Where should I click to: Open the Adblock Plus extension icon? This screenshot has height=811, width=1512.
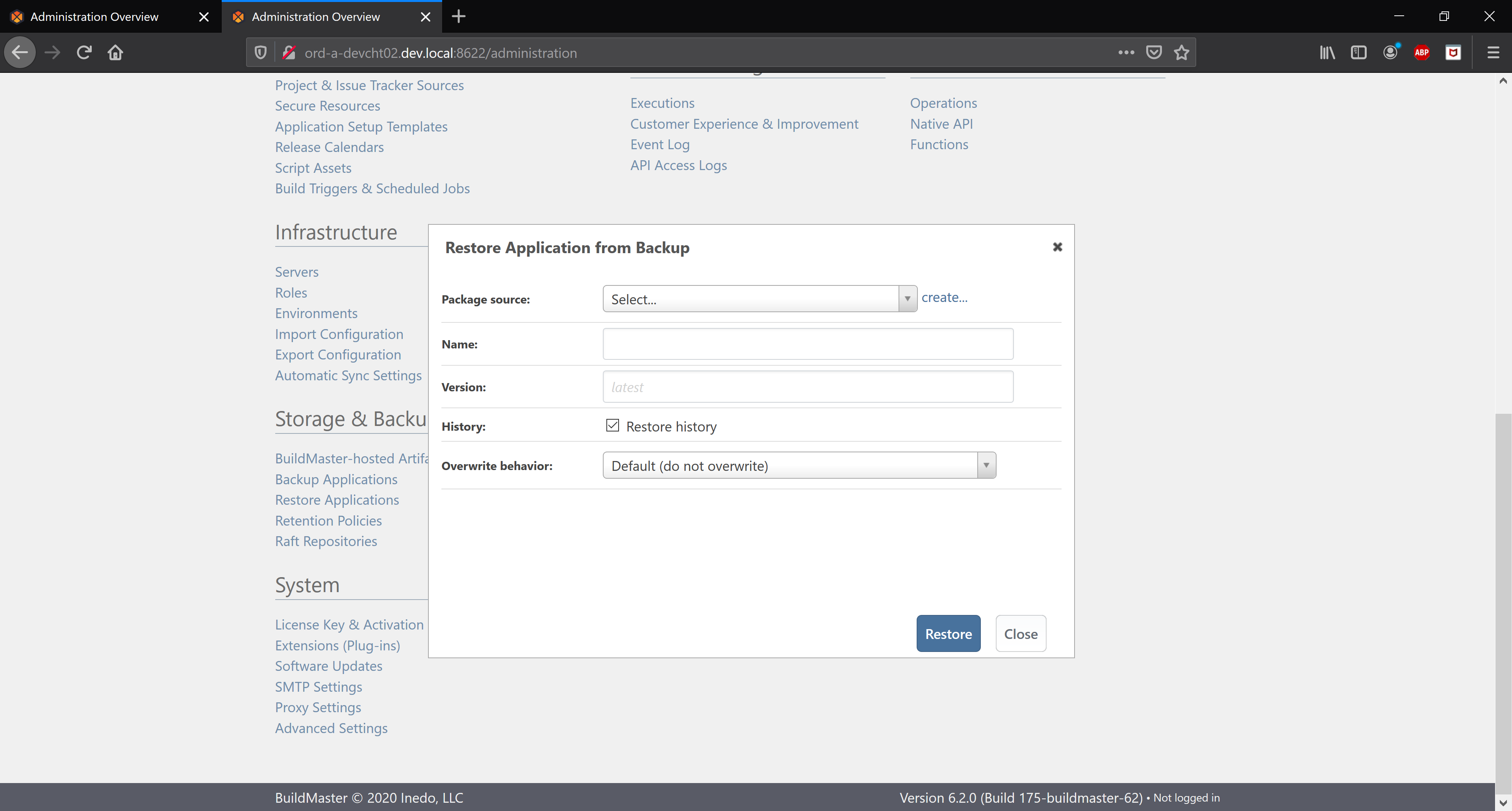(1421, 53)
